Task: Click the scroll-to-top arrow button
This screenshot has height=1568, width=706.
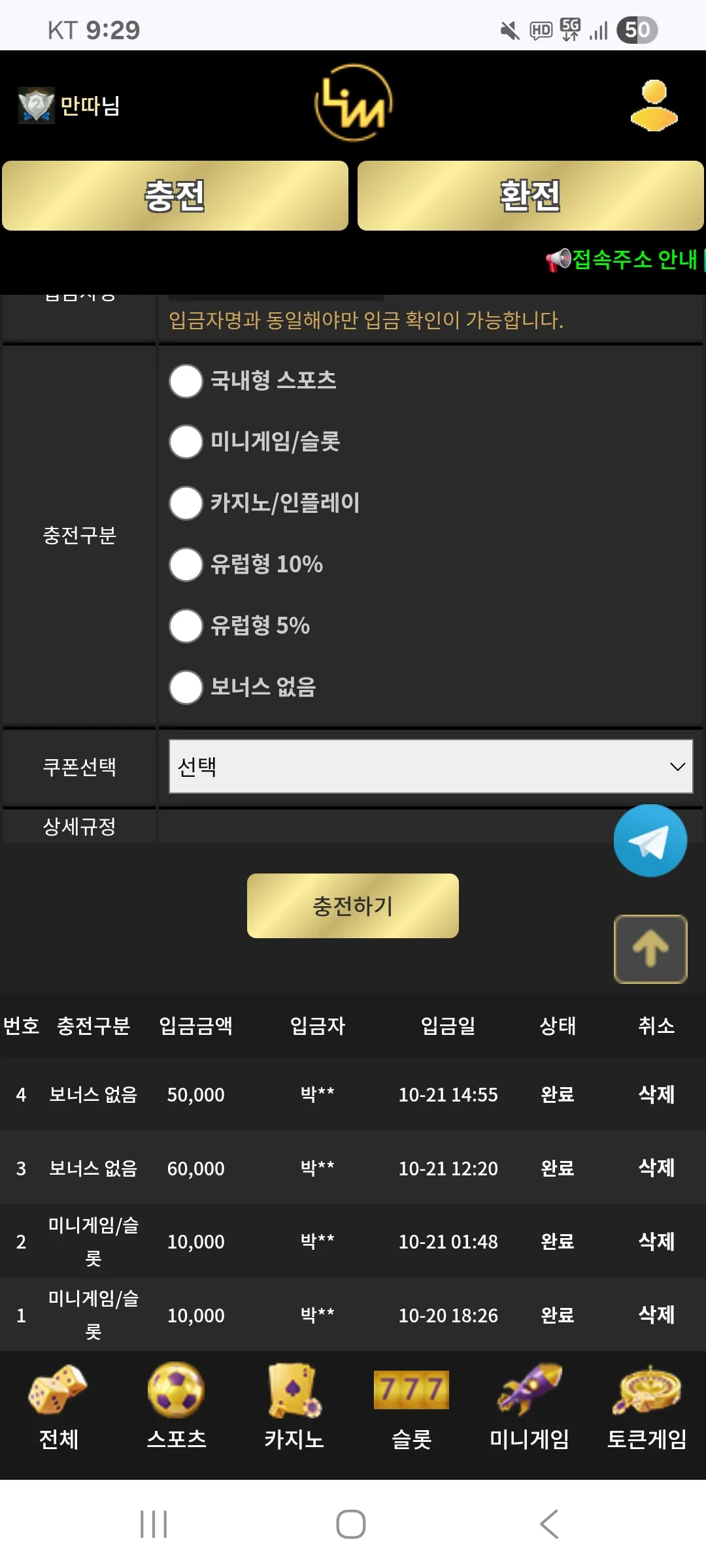Action: tap(650, 949)
